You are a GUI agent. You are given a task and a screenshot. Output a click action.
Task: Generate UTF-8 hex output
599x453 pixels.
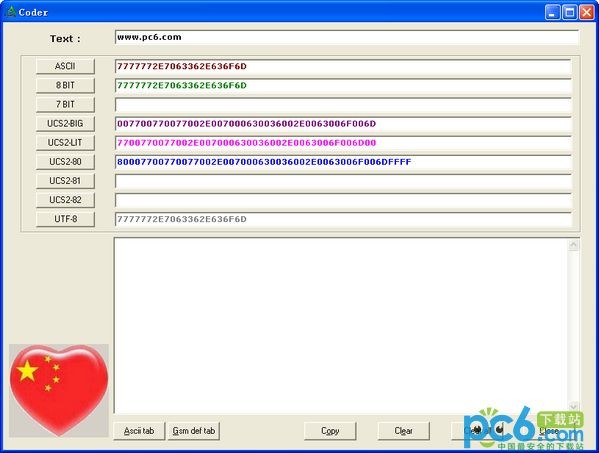[65, 219]
